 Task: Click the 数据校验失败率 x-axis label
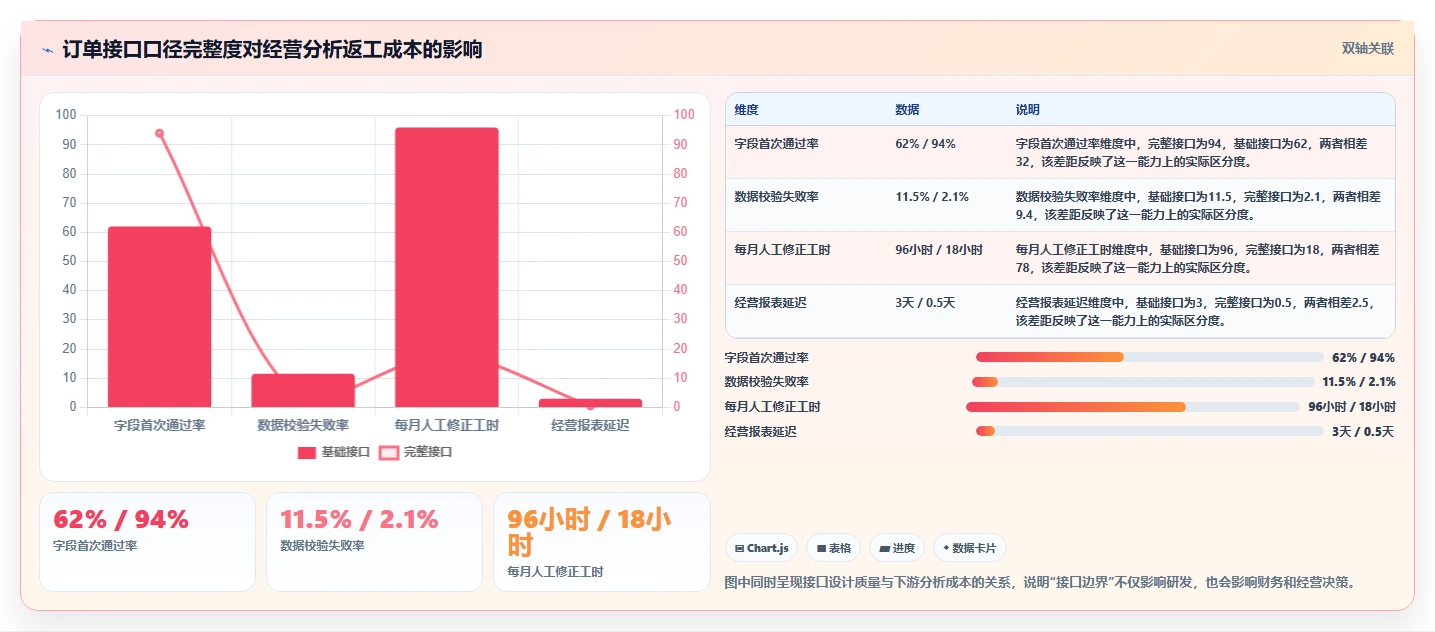(x=303, y=425)
